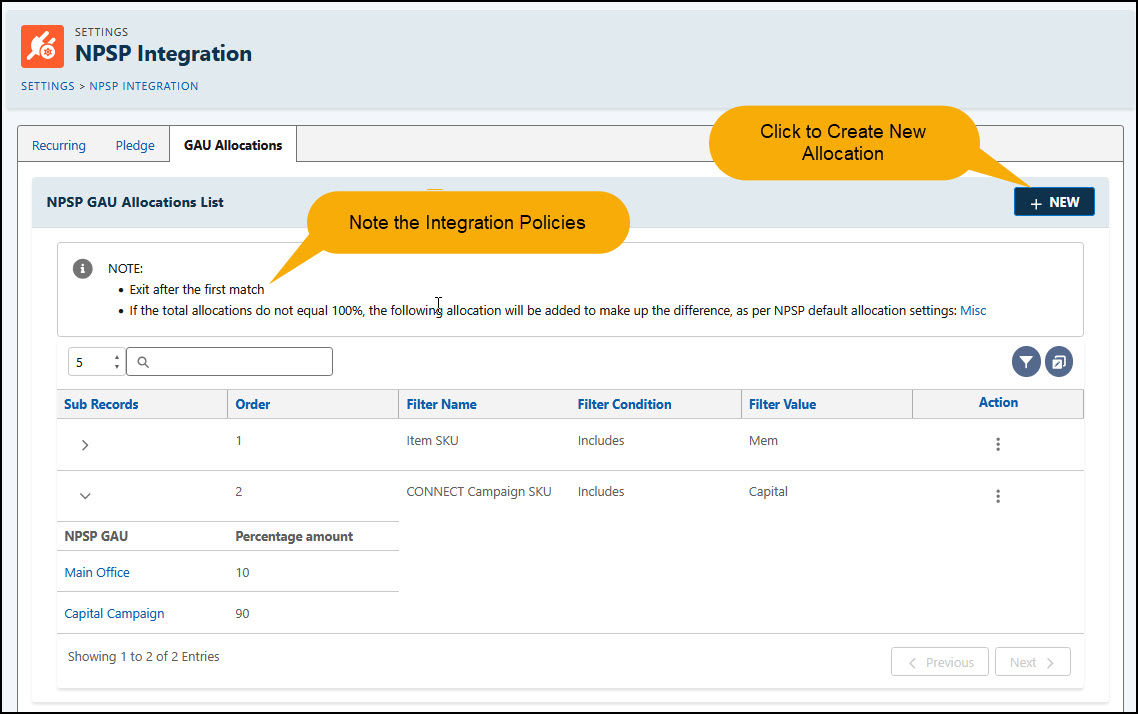Click the + NEW button

[x=1054, y=202]
